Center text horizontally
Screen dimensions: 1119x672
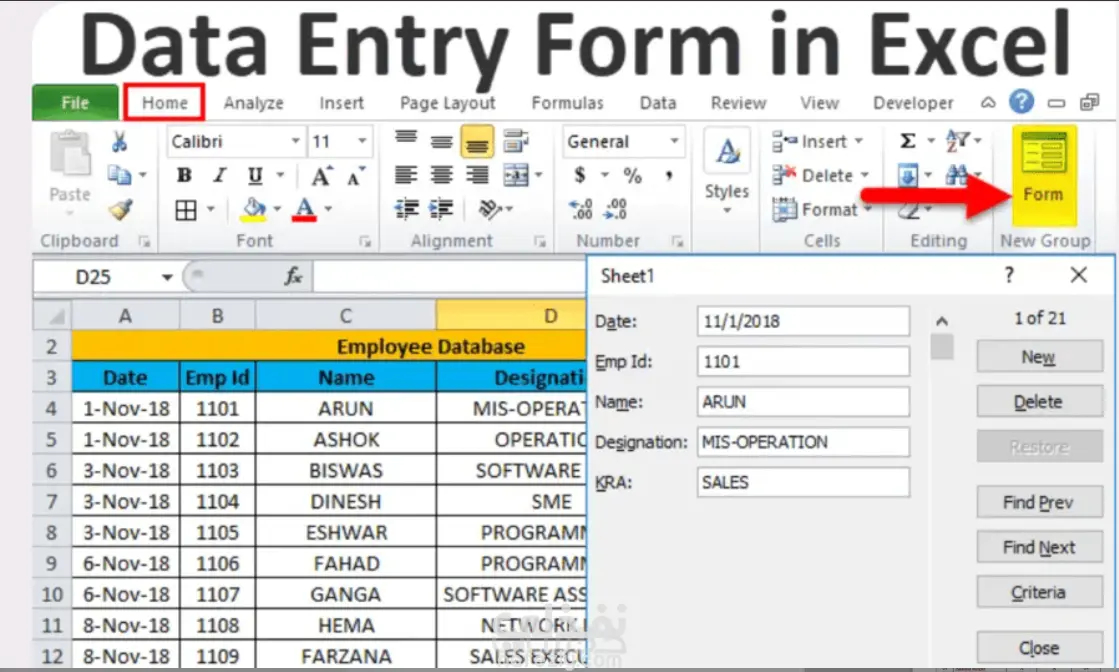(x=442, y=175)
